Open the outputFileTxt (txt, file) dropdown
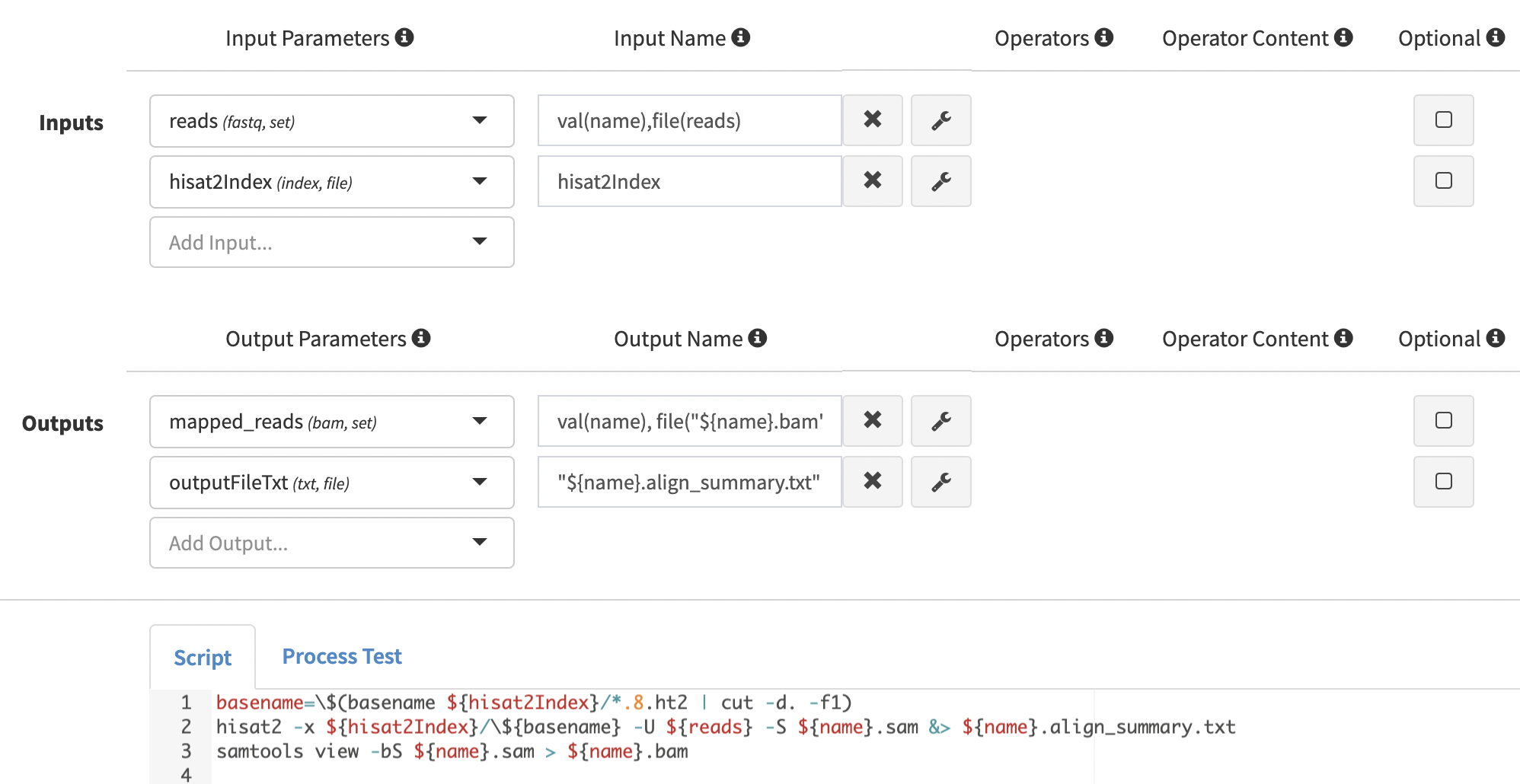The image size is (1520, 784). pyautogui.click(x=332, y=483)
